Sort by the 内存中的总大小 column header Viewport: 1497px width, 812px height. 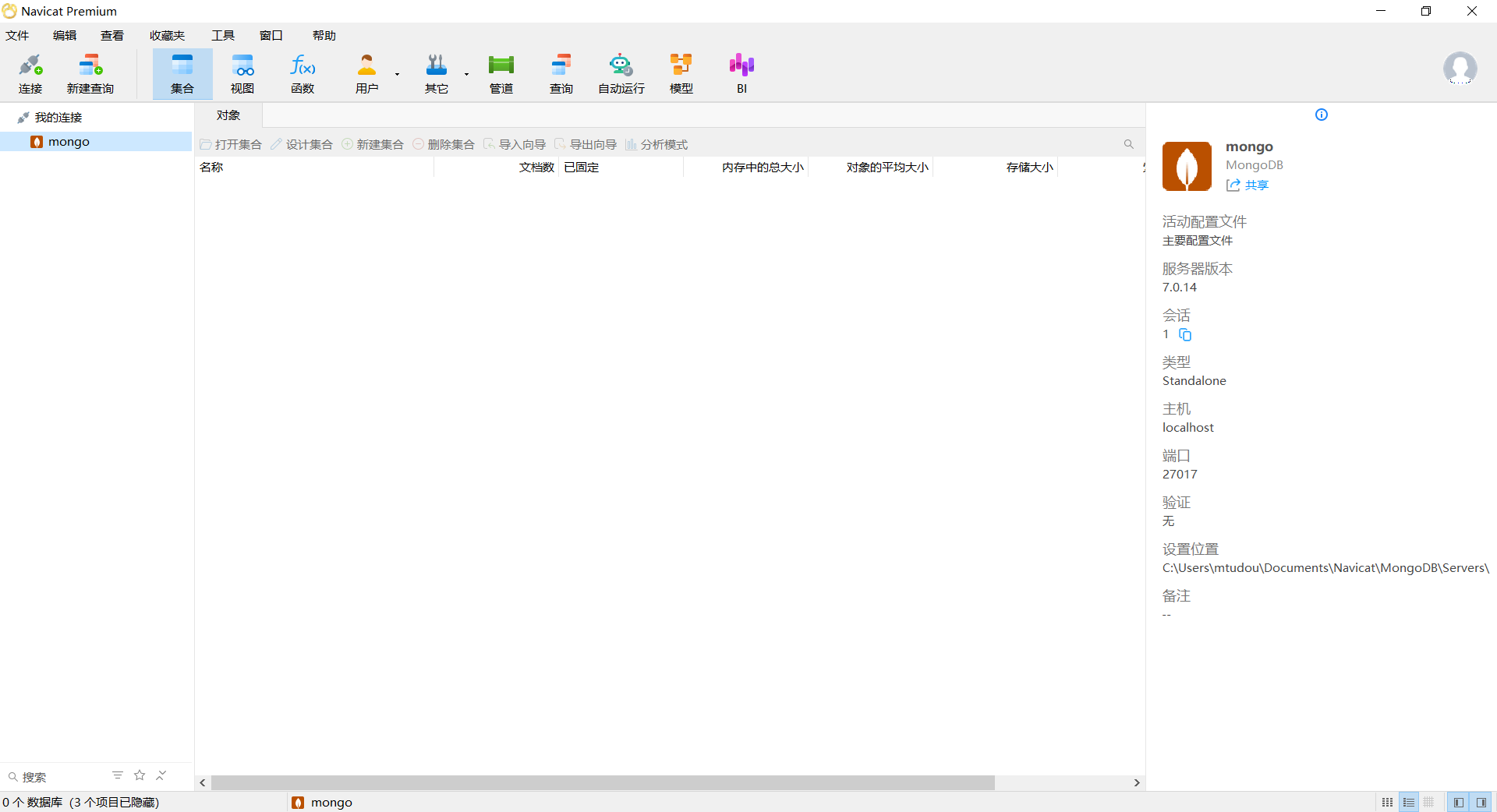[745, 168]
